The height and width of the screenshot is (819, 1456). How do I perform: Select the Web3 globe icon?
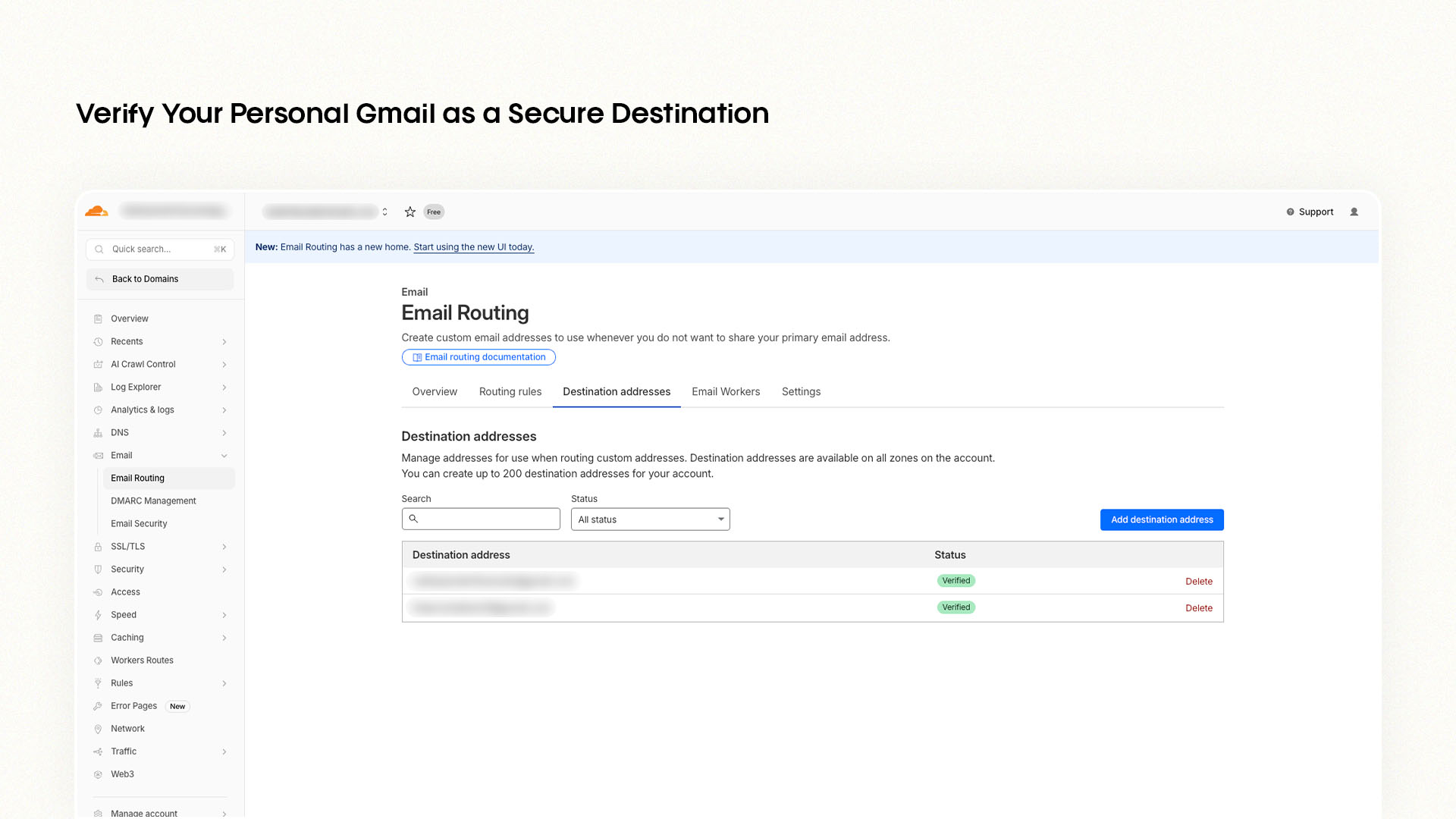(99, 773)
